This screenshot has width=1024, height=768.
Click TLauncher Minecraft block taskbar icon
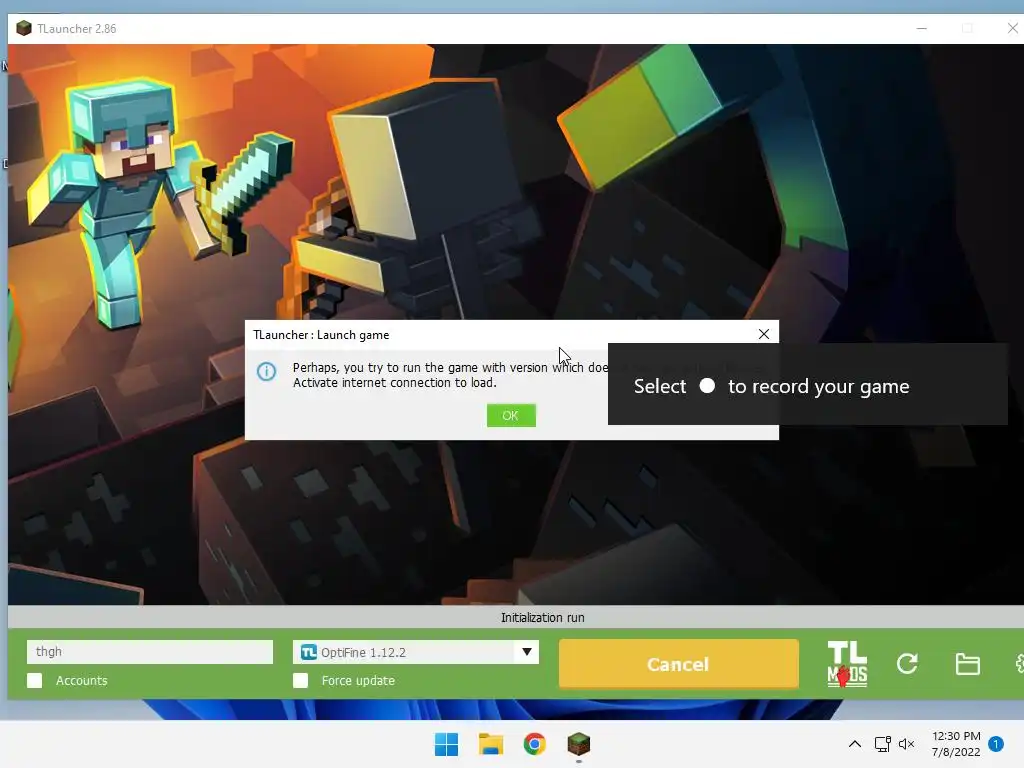pos(579,744)
